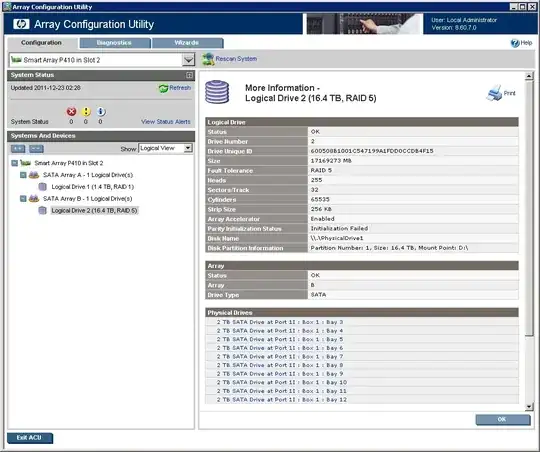540x452 pixels.
Task: Click the yellow warning status alert icon
Action: [x=86, y=112]
